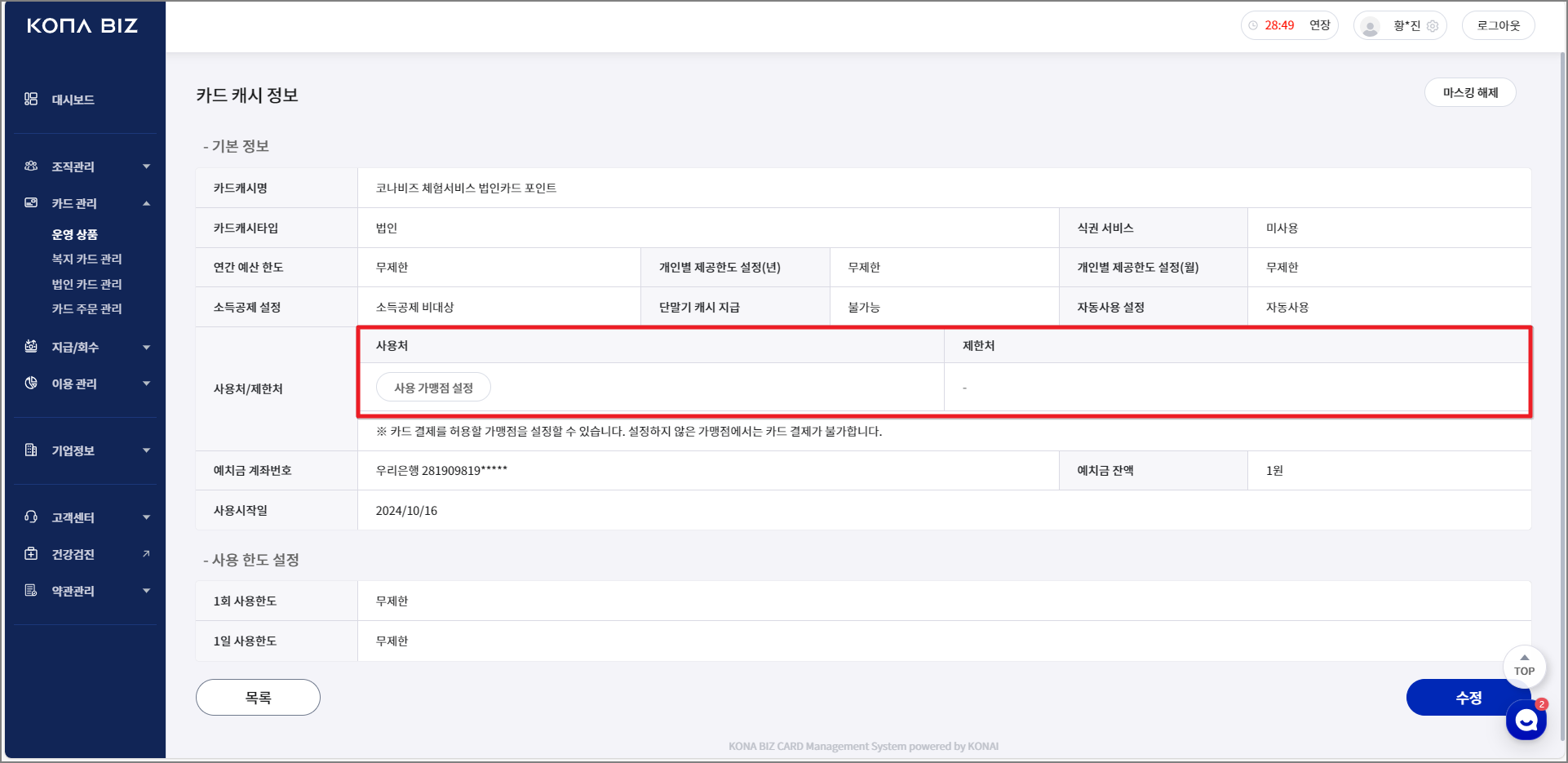Click the customer center headset icon
The image size is (1568, 763).
[31, 517]
